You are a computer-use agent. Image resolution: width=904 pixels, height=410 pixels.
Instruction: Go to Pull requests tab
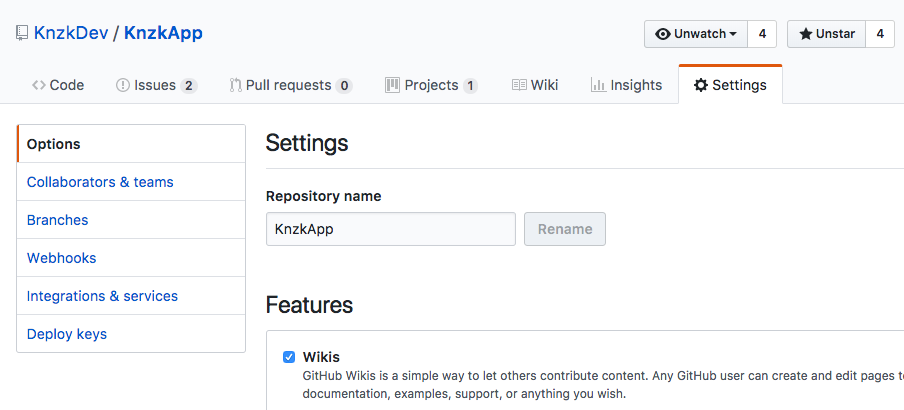291,85
